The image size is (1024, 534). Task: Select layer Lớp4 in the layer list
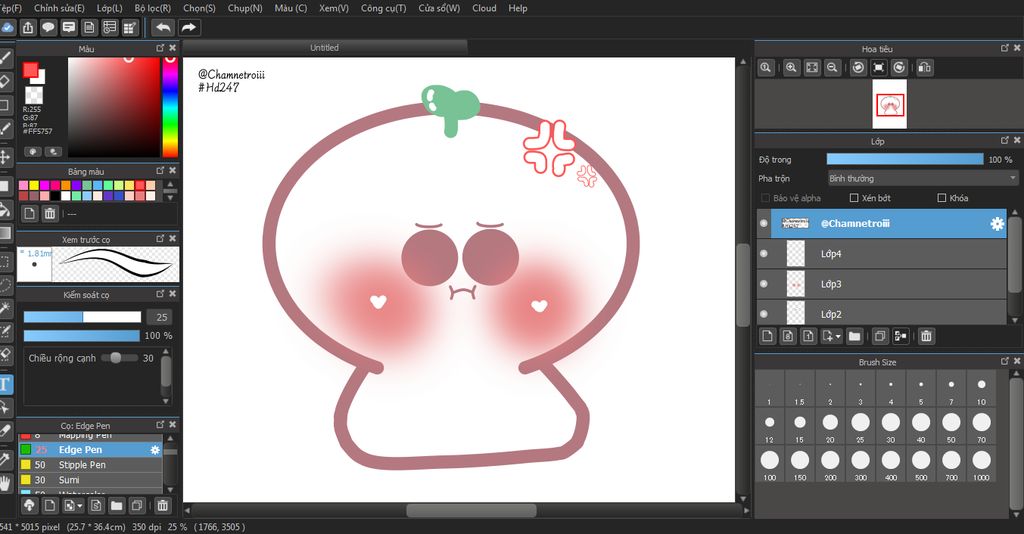[x=882, y=254]
